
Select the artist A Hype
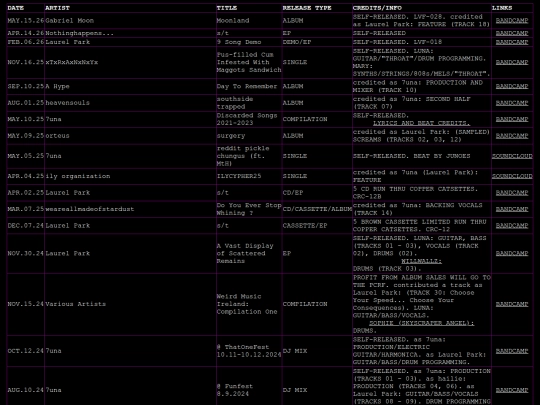57,86
